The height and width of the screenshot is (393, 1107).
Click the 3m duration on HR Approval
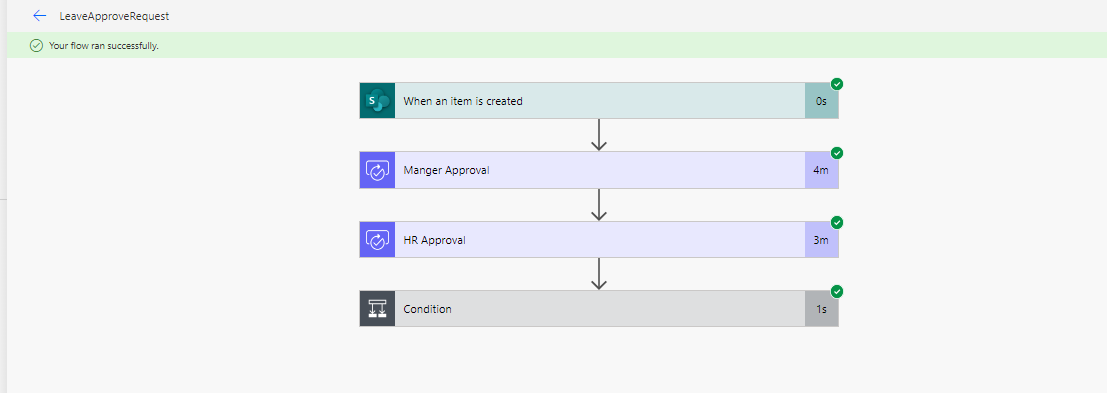click(x=821, y=240)
